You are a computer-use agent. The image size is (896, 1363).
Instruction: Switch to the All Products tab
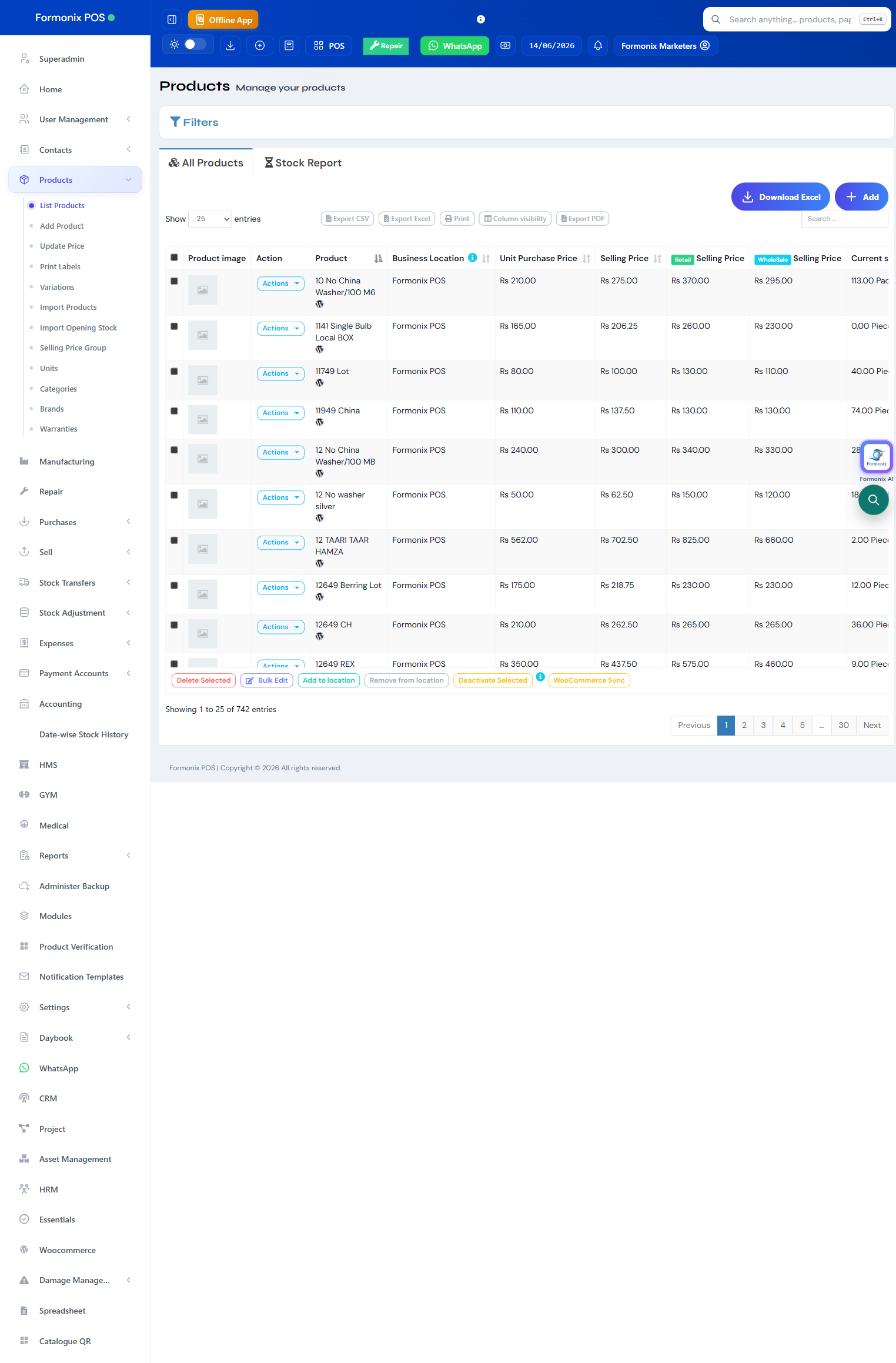[206, 163]
